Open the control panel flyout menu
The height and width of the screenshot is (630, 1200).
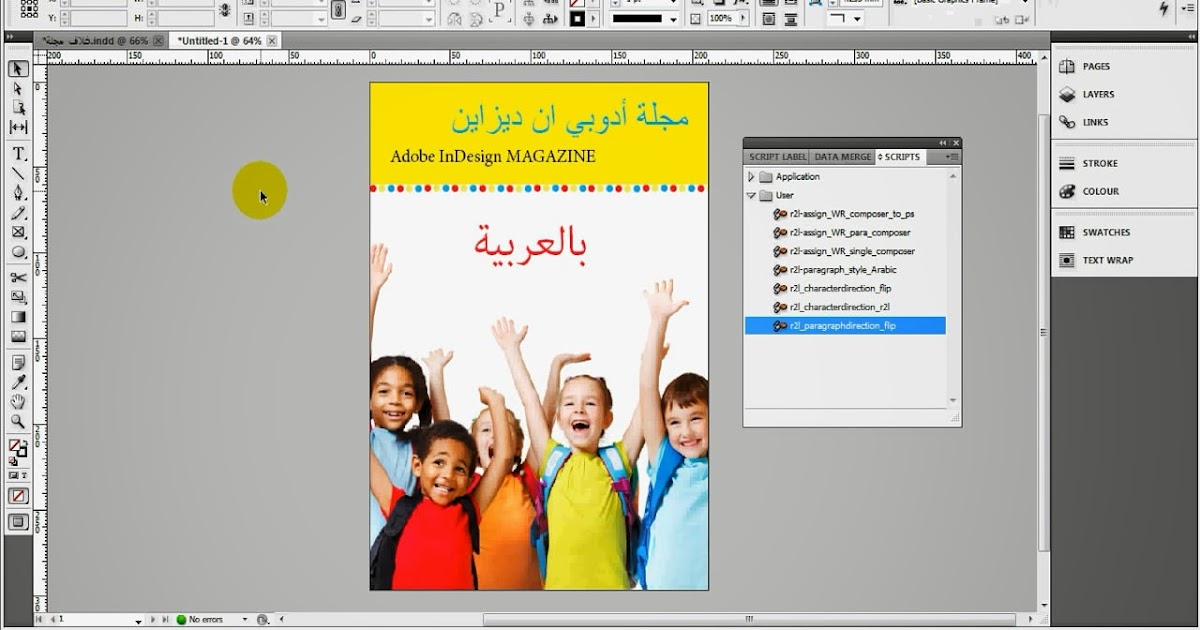tap(1190, 8)
